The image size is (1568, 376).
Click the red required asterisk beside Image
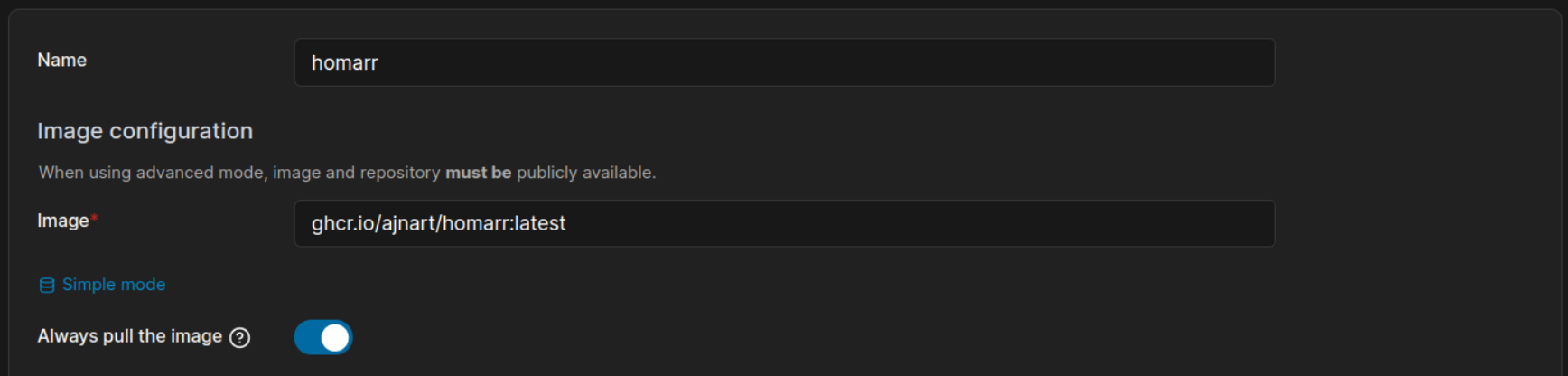(95, 219)
